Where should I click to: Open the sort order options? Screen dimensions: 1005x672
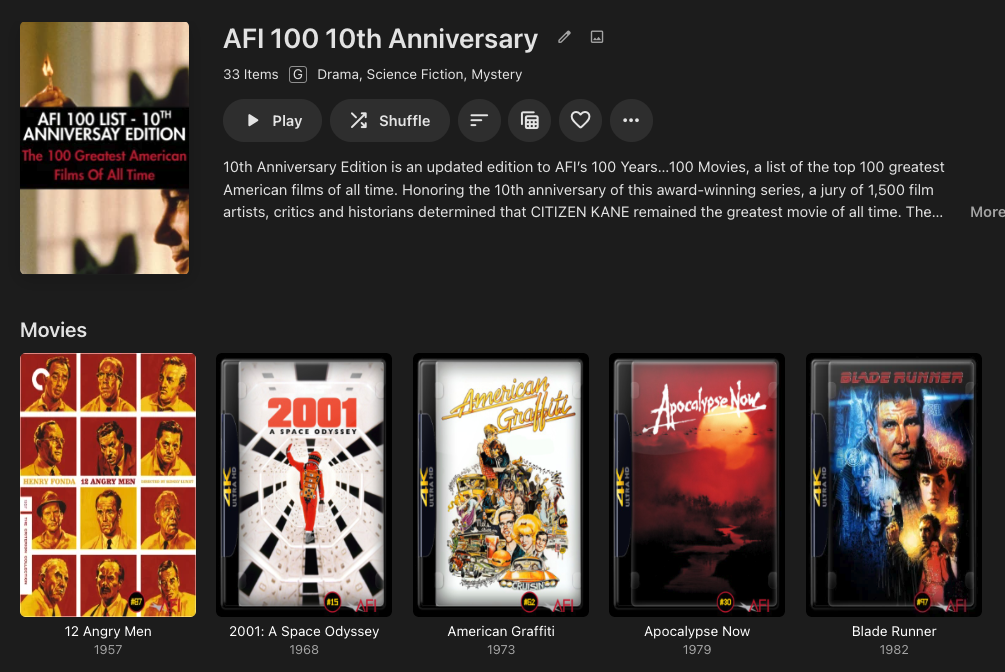point(479,121)
